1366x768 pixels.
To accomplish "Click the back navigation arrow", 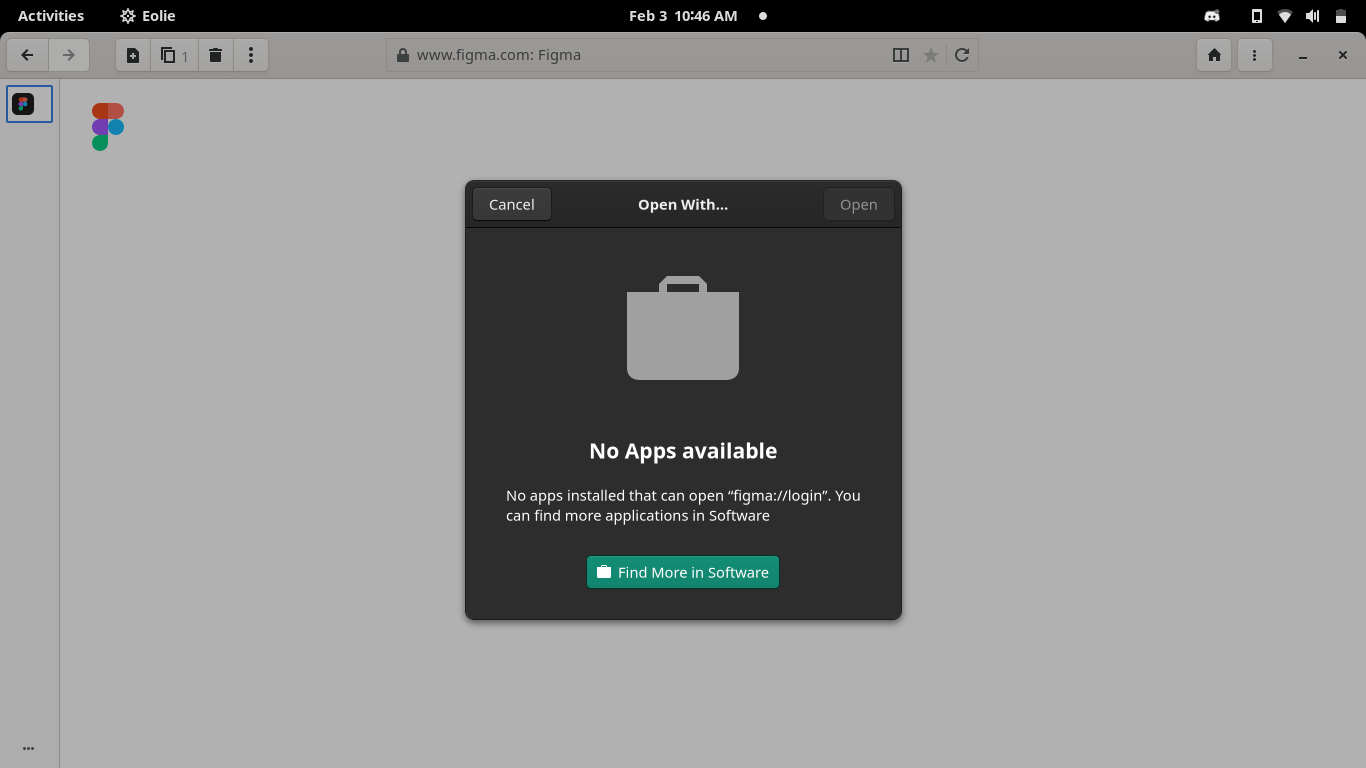I will (x=26, y=55).
